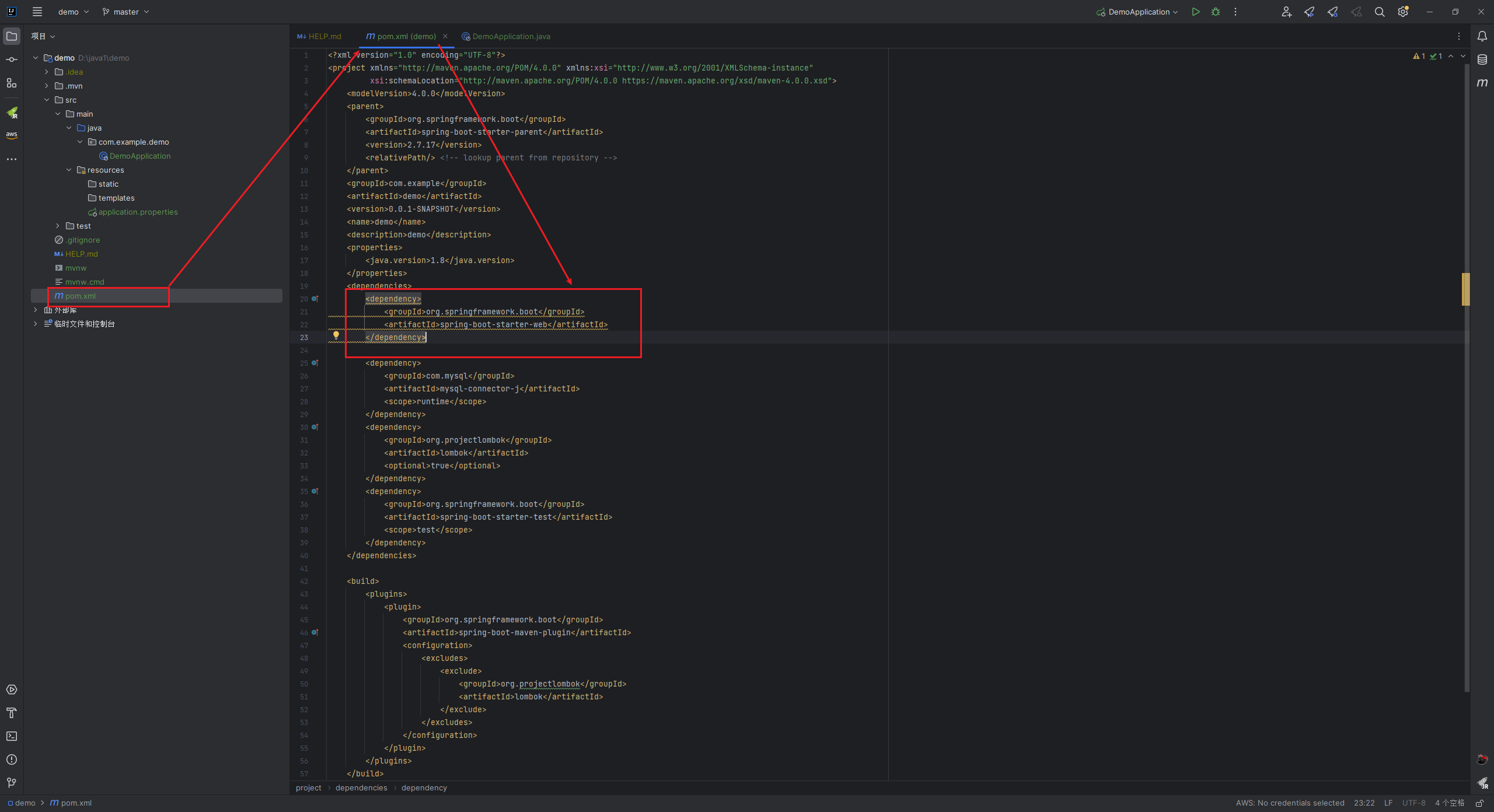Open the Commit tool window icon
Screen dimensions: 1494x812
[12, 60]
